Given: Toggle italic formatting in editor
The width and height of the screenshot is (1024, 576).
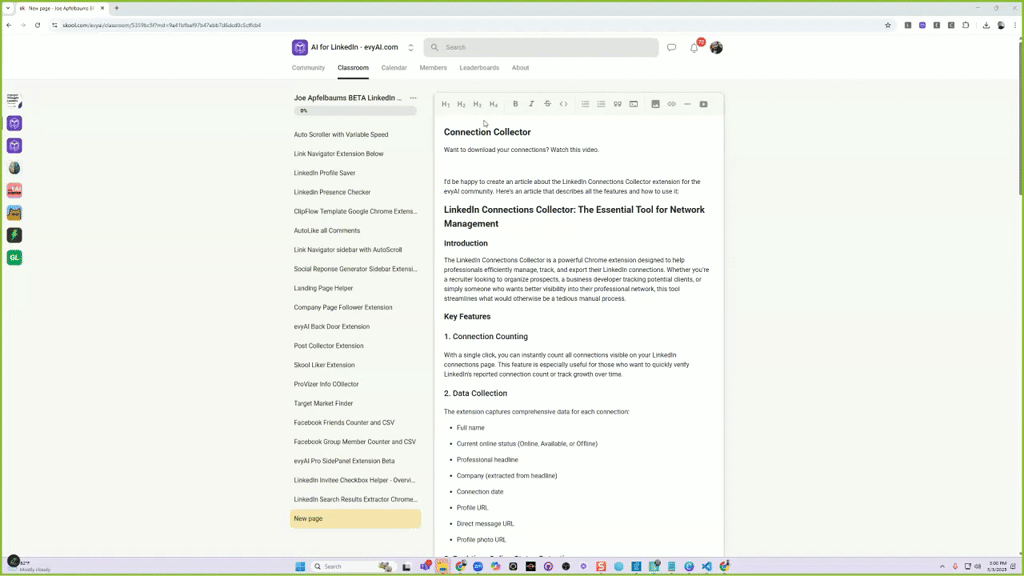Looking at the screenshot, I should click(532, 104).
